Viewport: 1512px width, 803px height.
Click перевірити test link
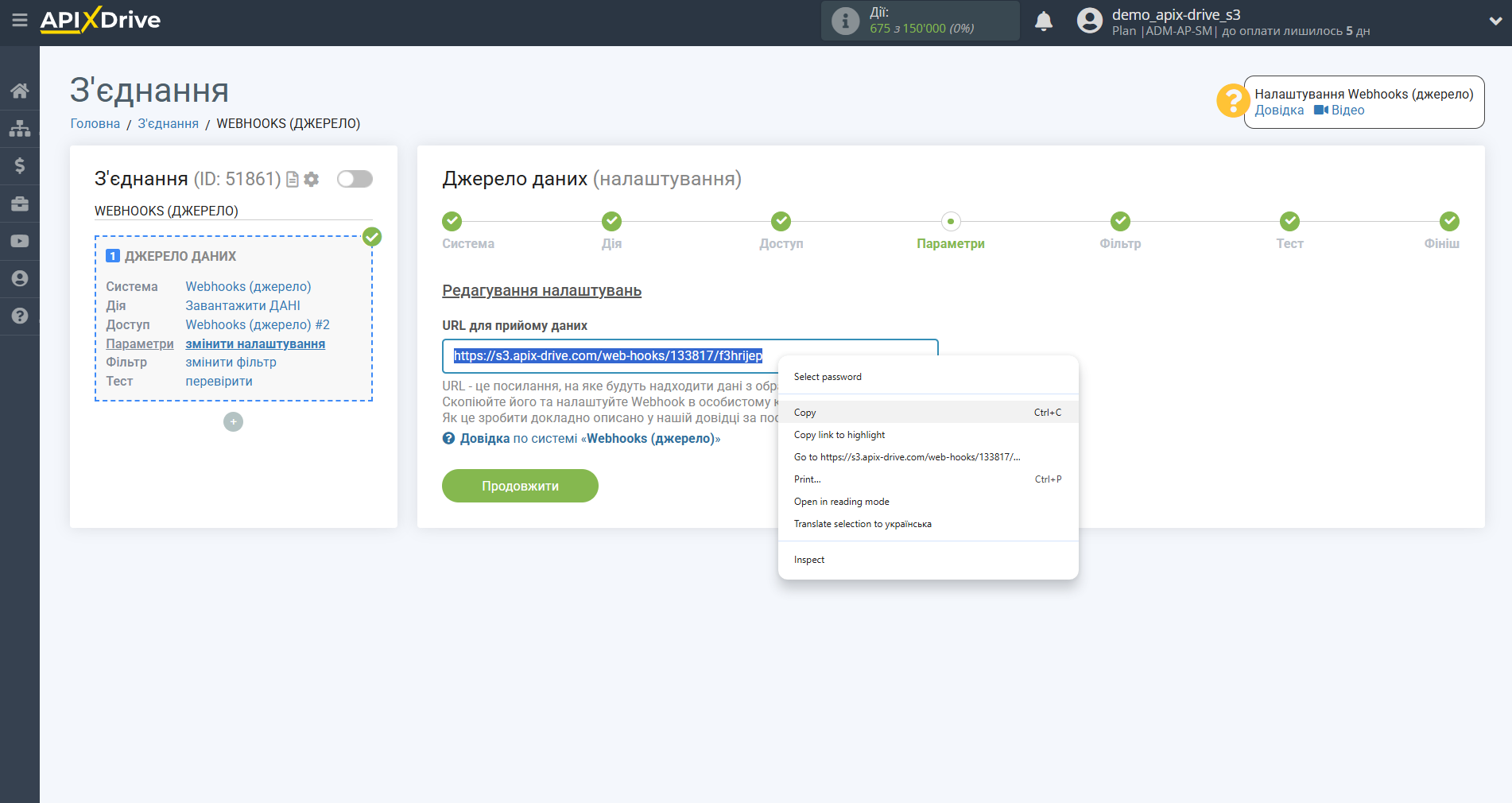click(219, 381)
